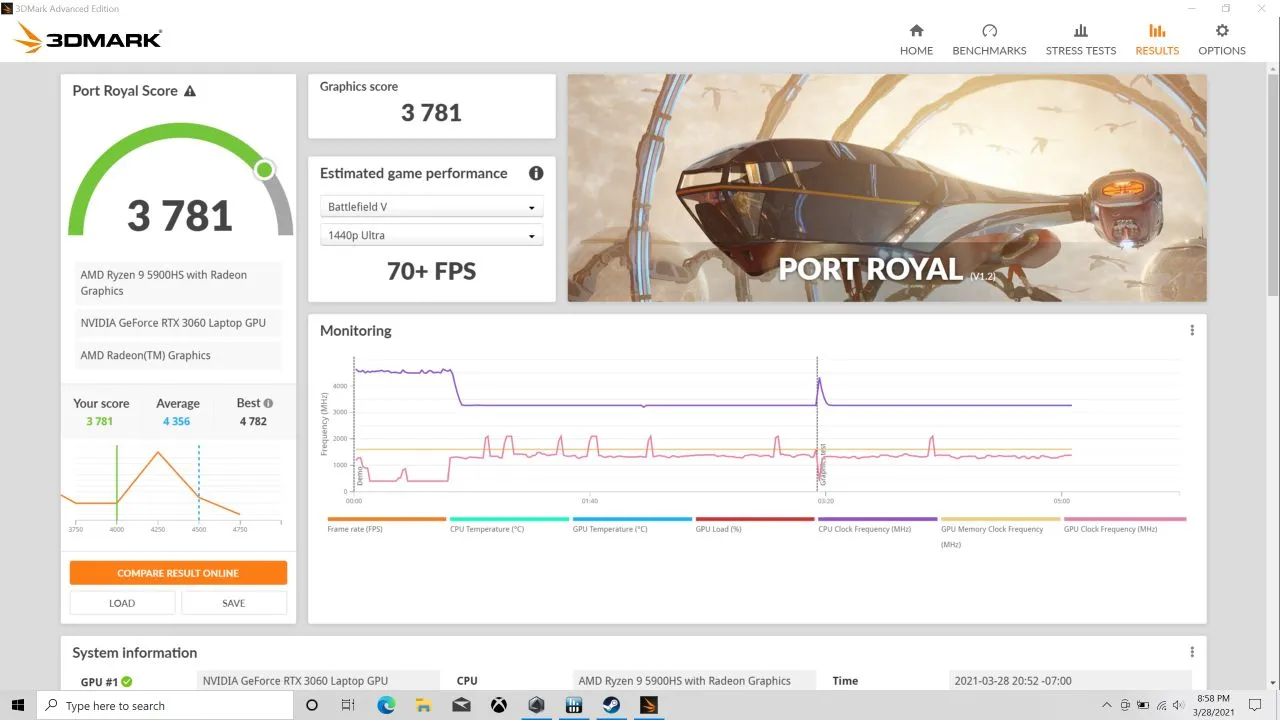The width and height of the screenshot is (1280, 720).
Task: Click the GPU #1 green check icon
Action: coord(127,682)
